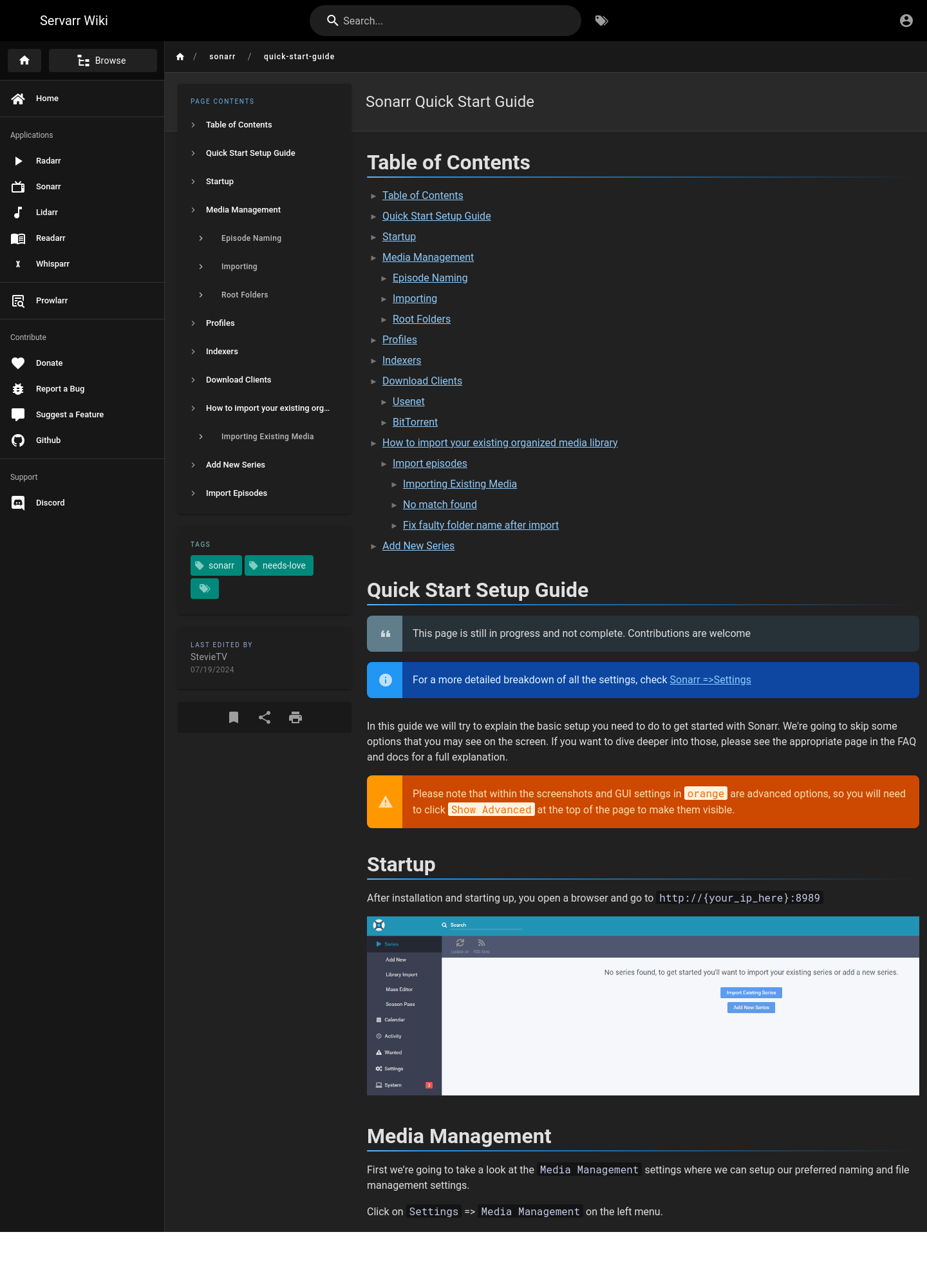Image resolution: width=927 pixels, height=1288 pixels.
Task: Open the Sonarr startup screenshot image
Action: 643,1006
